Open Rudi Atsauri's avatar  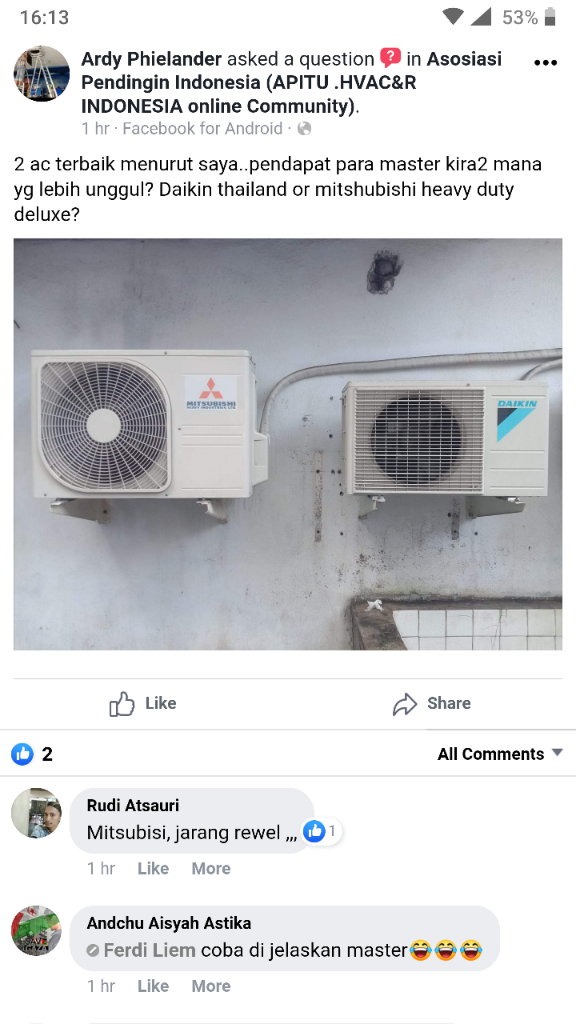[x=37, y=813]
